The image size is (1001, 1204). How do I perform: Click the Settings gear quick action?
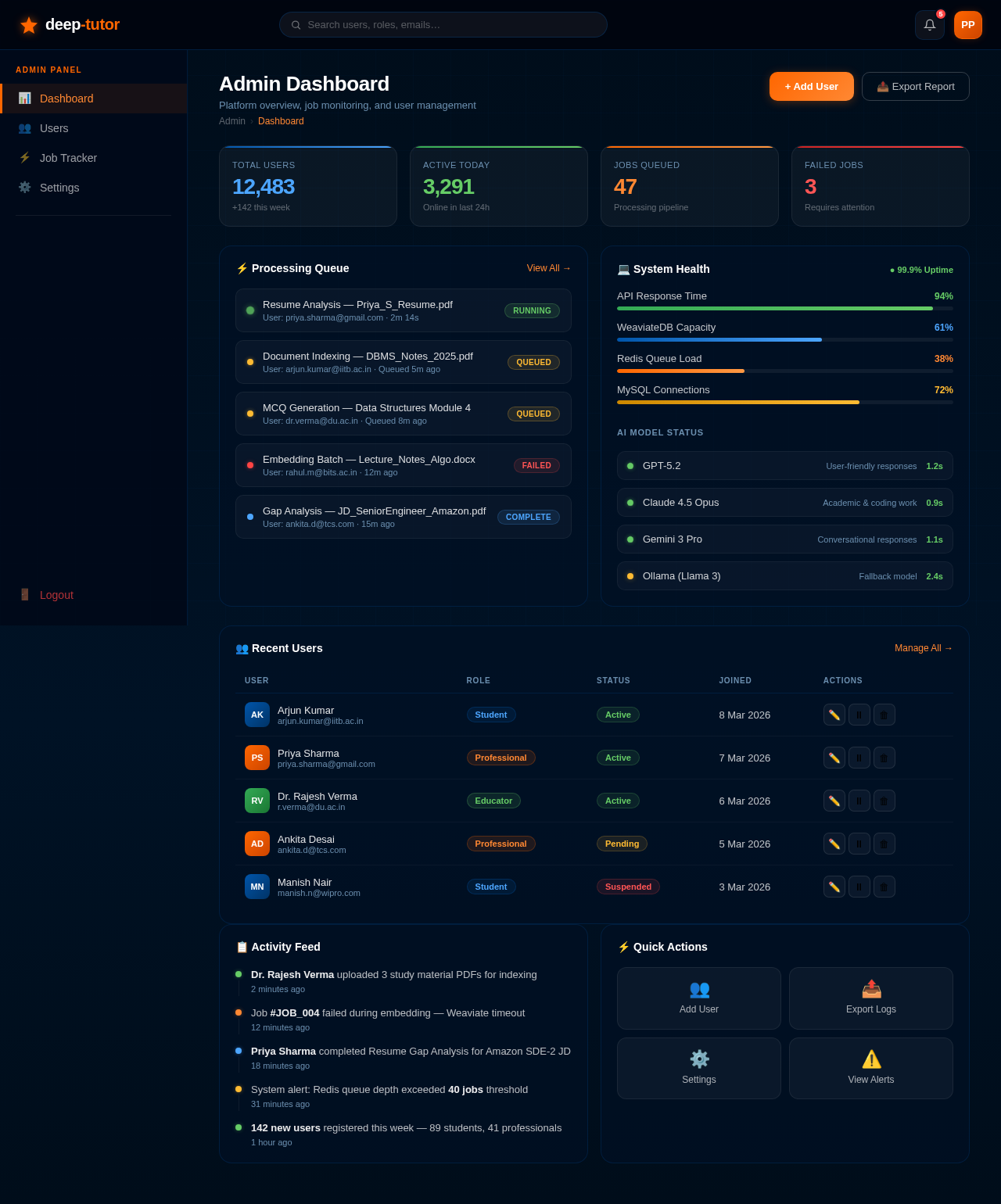coord(698,1059)
